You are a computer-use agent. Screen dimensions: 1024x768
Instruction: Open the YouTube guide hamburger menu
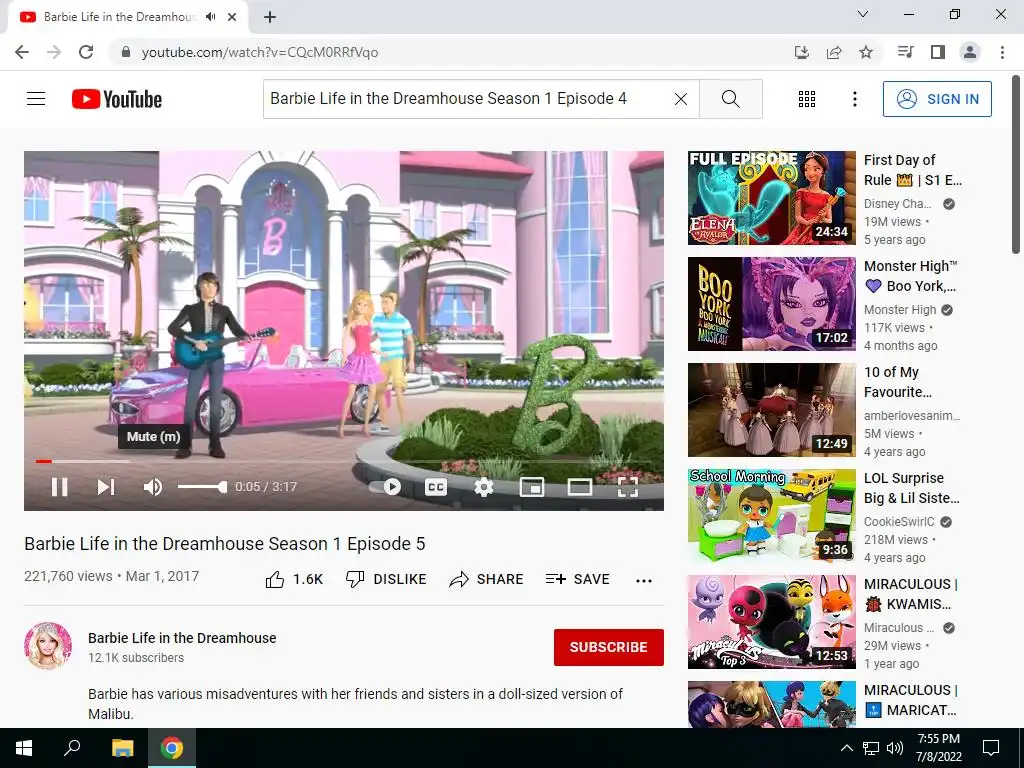pyautogui.click(x=36, y=99)
